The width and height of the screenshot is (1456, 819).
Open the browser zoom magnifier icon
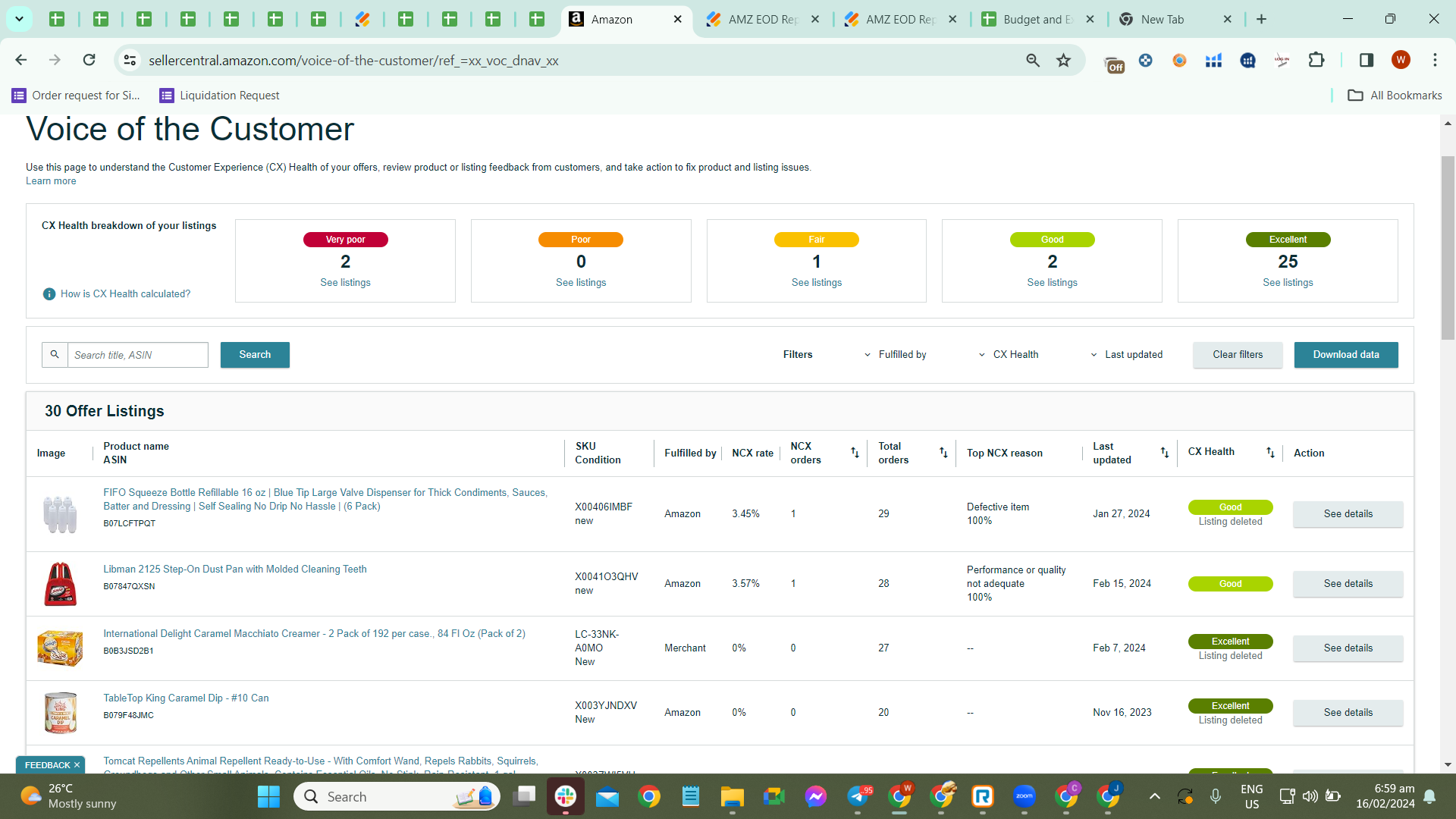(x=1033, y=60)
